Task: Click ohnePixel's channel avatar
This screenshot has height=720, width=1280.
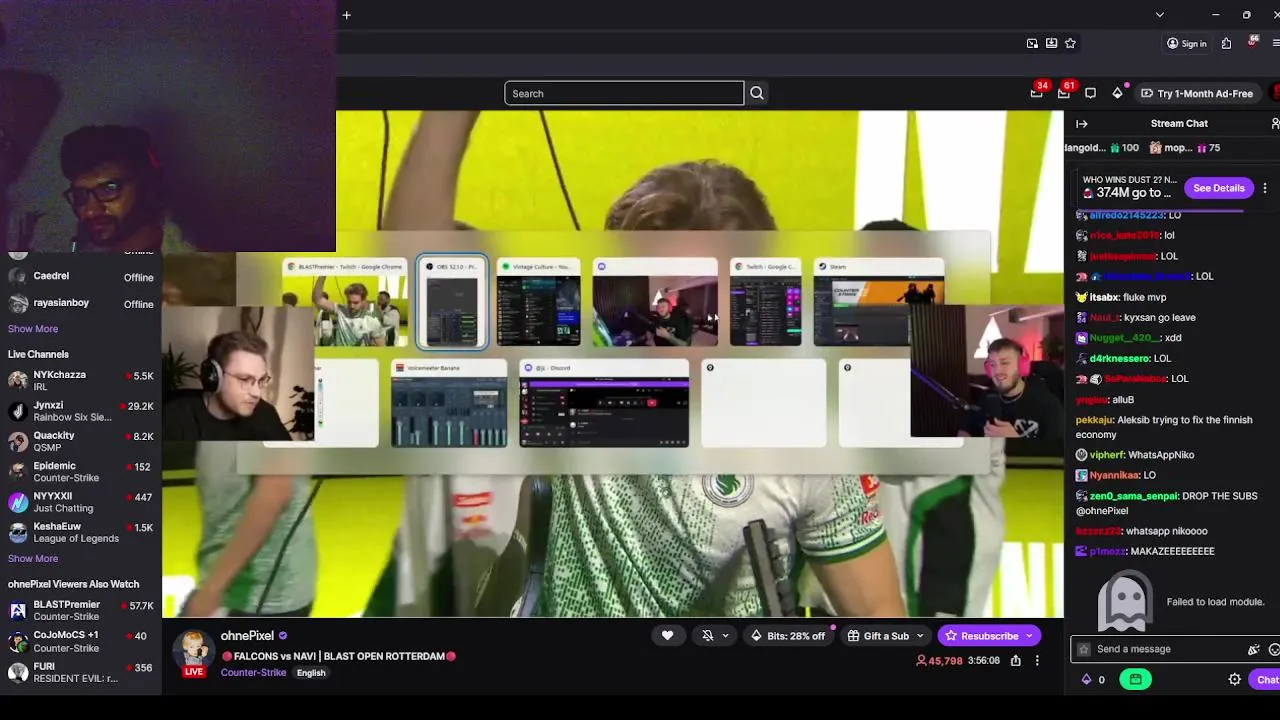Action: [x=194, y=649]
